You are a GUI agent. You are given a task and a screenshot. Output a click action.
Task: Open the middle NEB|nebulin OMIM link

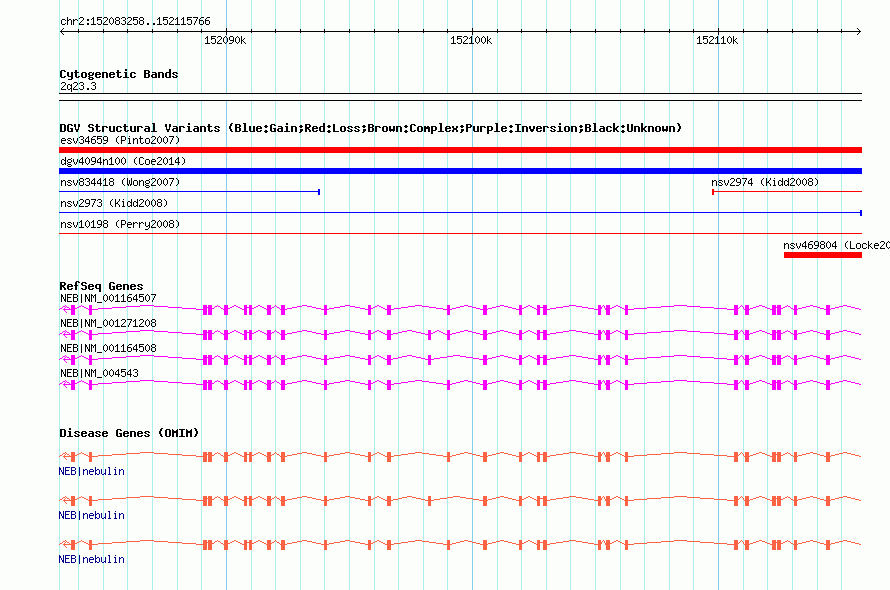(x=91, y=515)
